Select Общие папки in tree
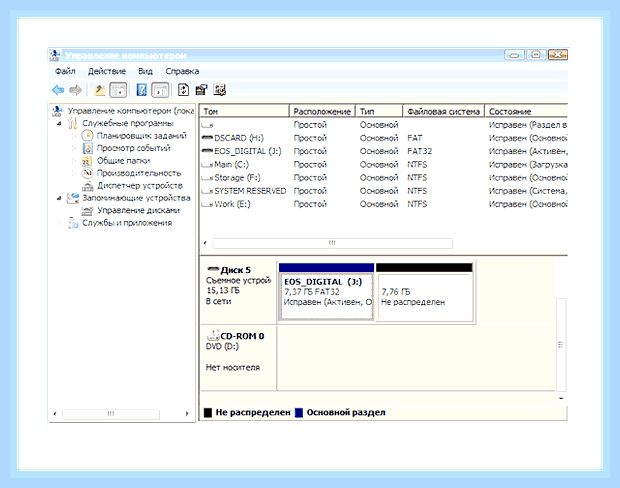620x488 pixels. pos(123,161)
